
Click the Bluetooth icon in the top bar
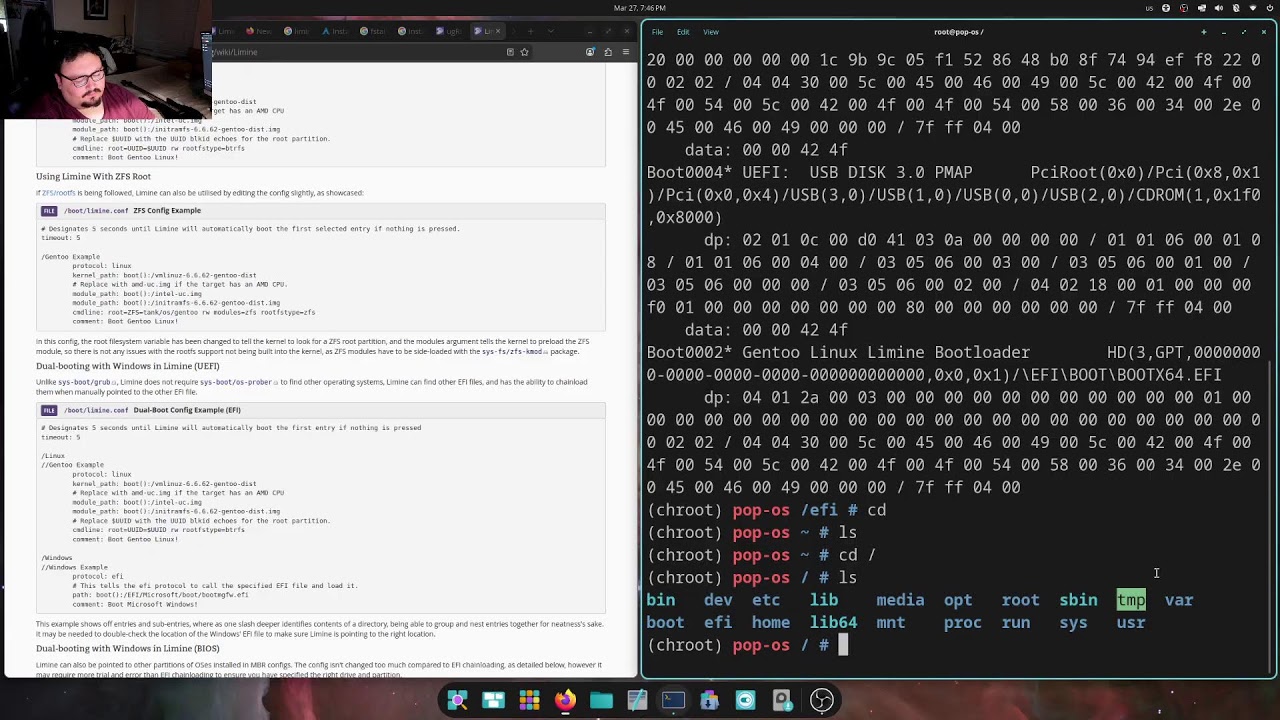[1236, 8]
